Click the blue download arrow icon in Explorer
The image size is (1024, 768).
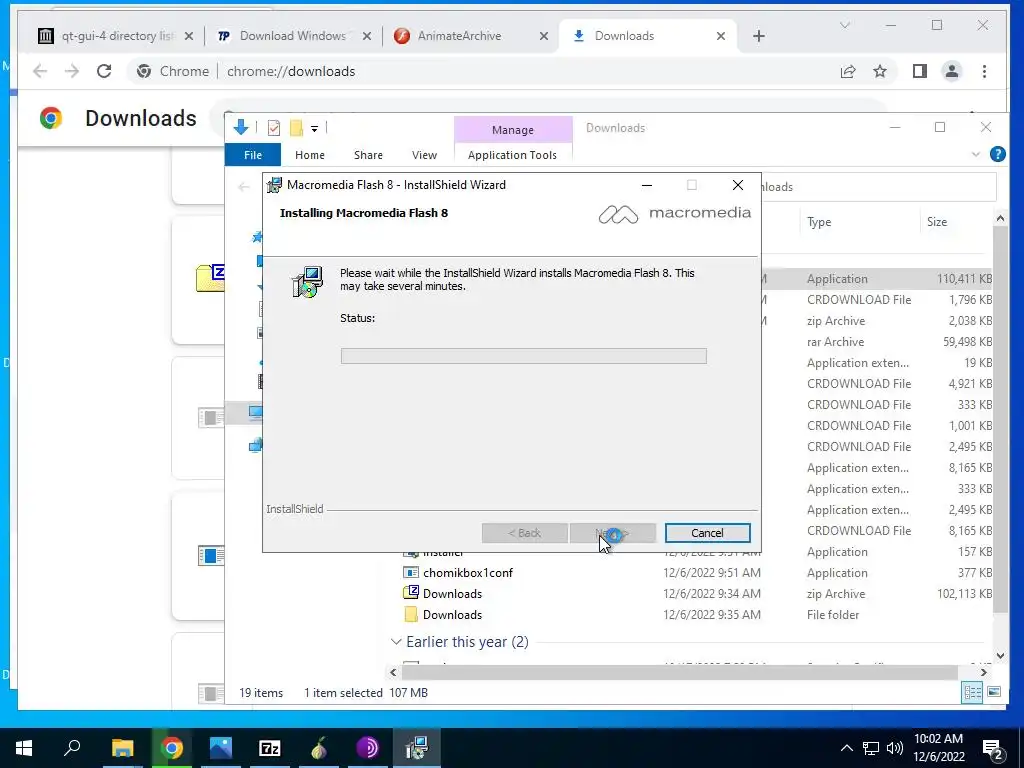(x=240, y=127)
